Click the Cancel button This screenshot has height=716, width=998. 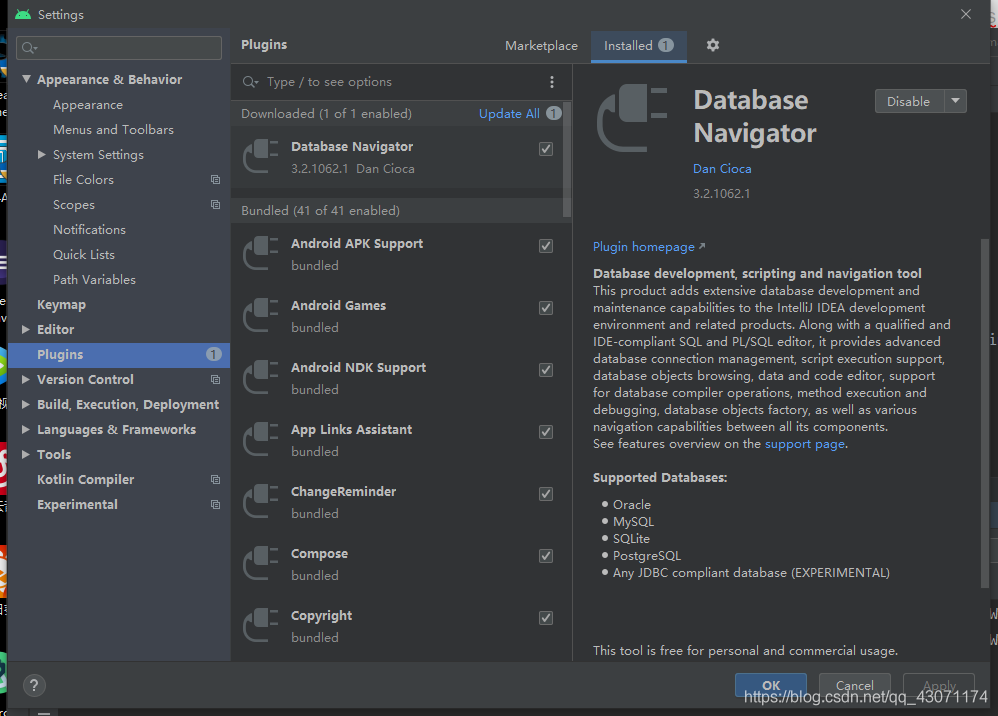coord(854,685)
